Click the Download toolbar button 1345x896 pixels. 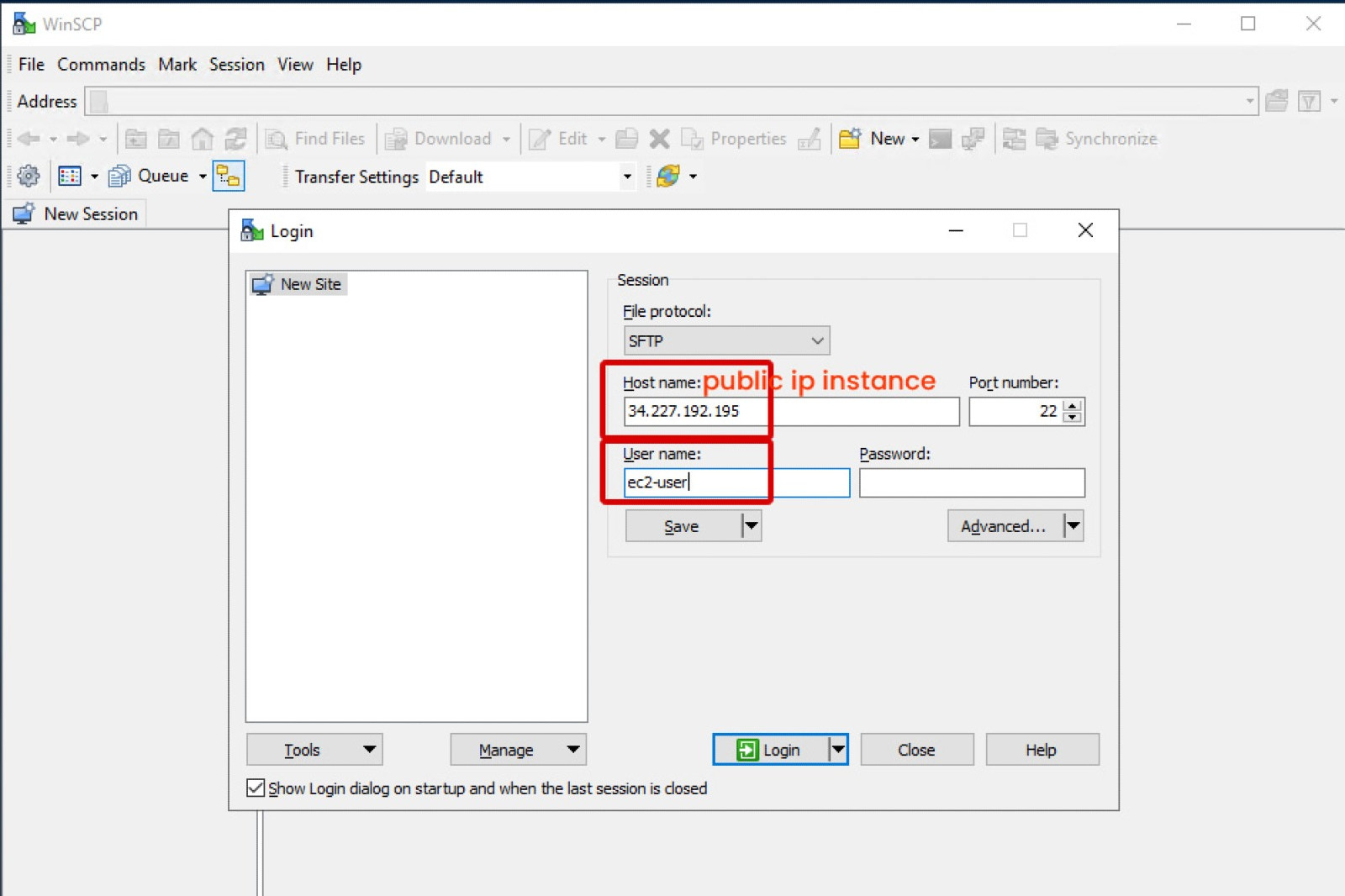coord(439,139)
